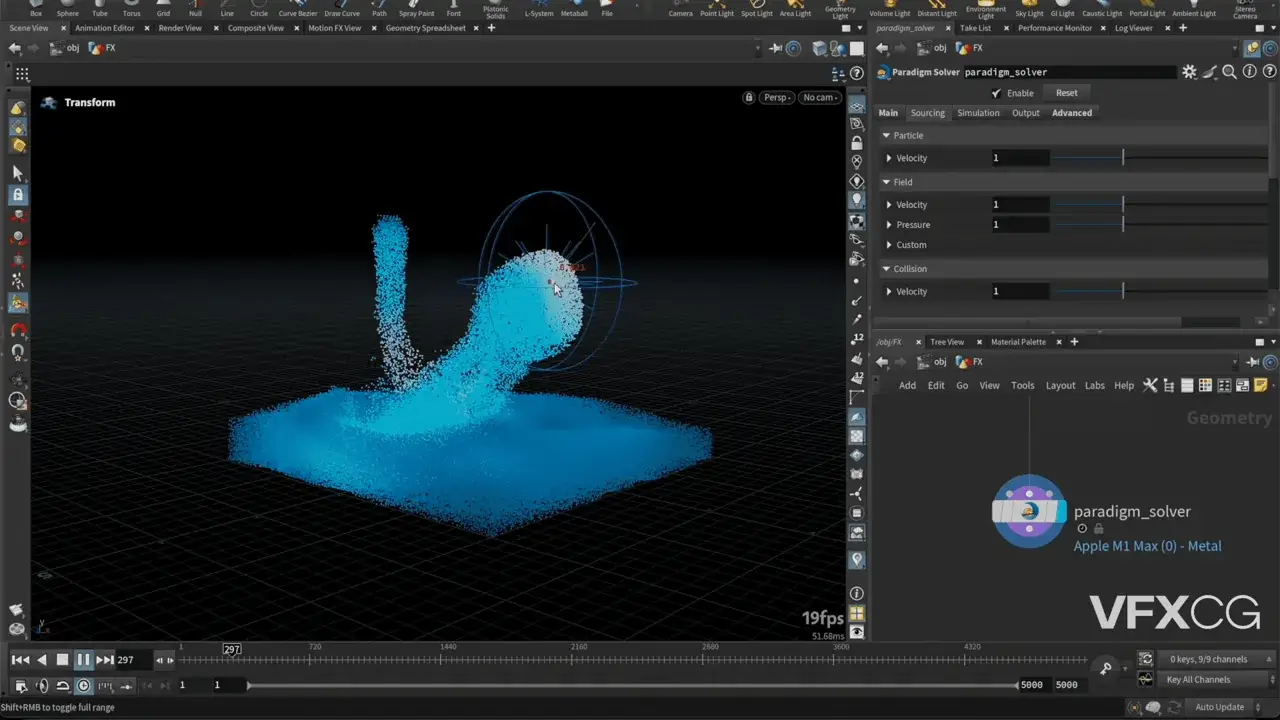This screenshot has height=720, width=1280.
Task: Jump to the last frame
Action: click(105, 660)
